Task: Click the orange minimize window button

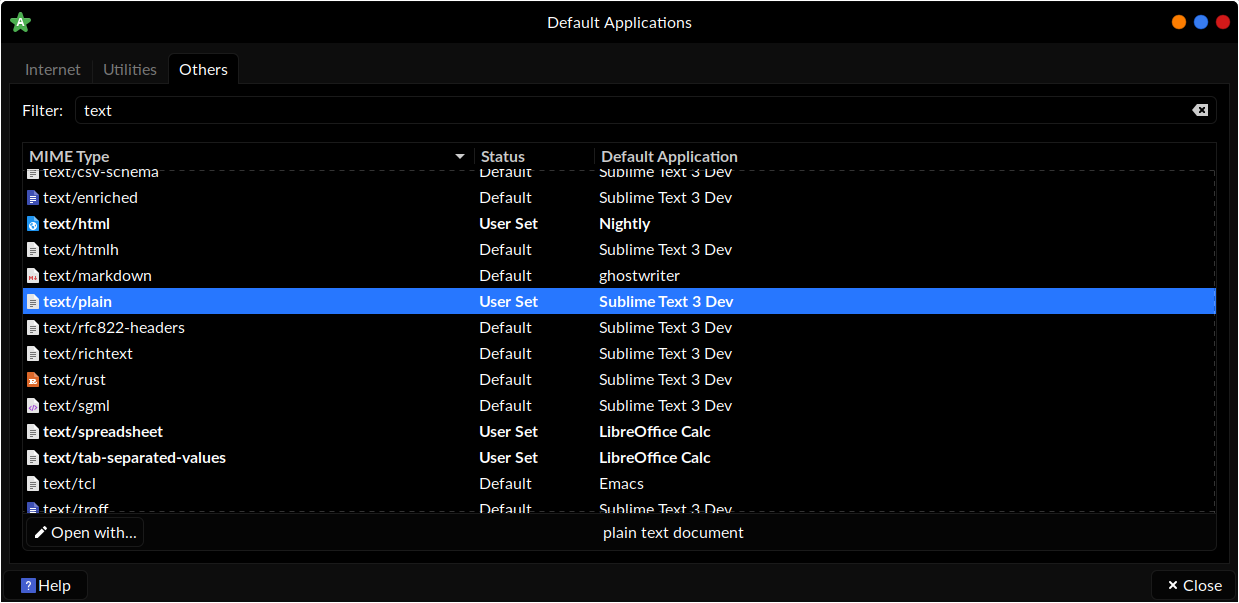Action: click(x=1179, y=22)
